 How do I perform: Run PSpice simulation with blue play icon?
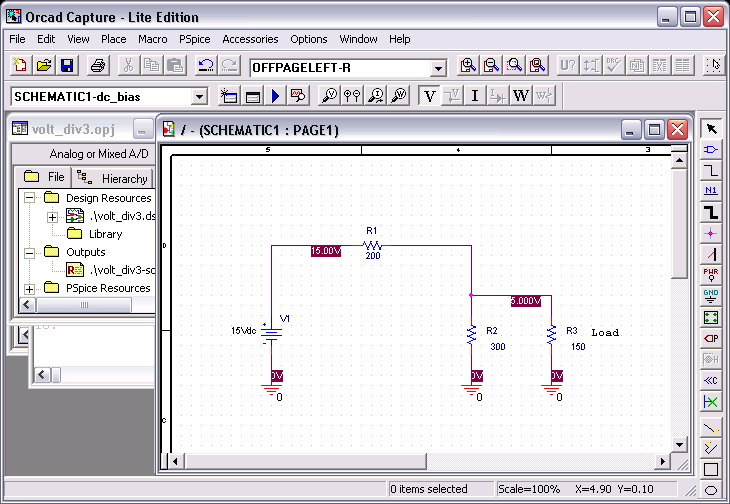pyautogui.click(x=276, y=96)
